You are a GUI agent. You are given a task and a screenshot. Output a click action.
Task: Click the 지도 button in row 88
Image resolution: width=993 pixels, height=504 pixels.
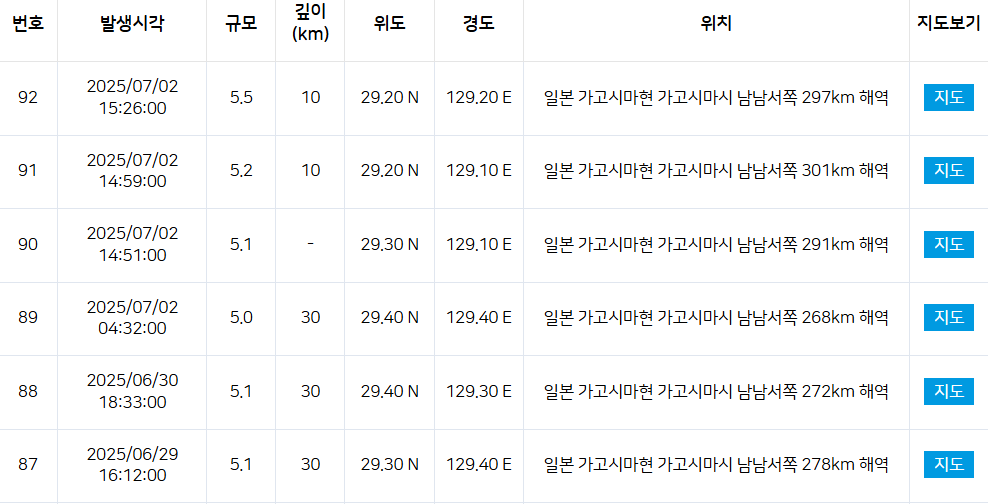pos(948,391)
